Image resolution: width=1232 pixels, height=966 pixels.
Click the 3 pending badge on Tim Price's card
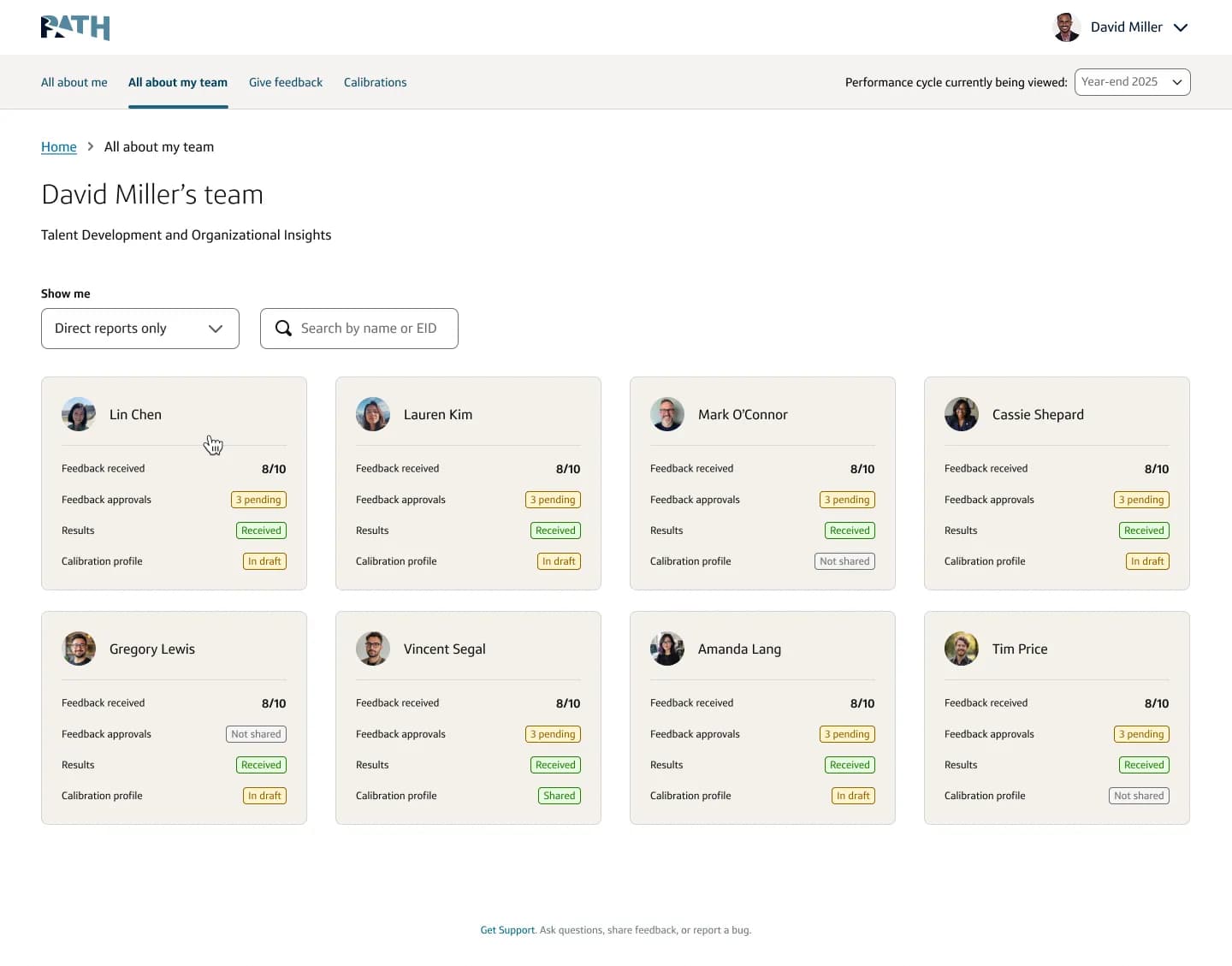point(1141,734)
